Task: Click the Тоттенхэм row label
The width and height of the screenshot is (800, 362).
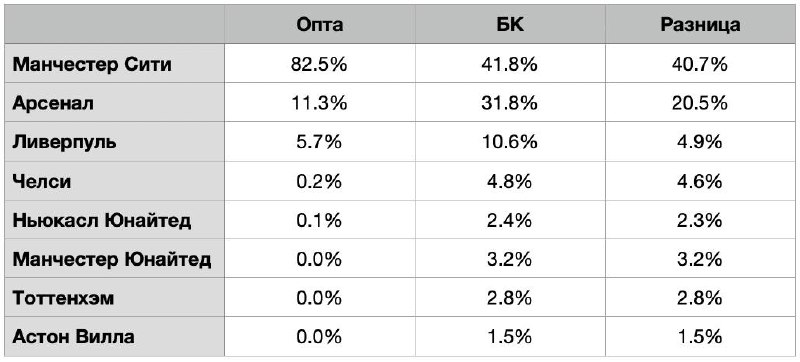Action: click(x=63, y=298)
